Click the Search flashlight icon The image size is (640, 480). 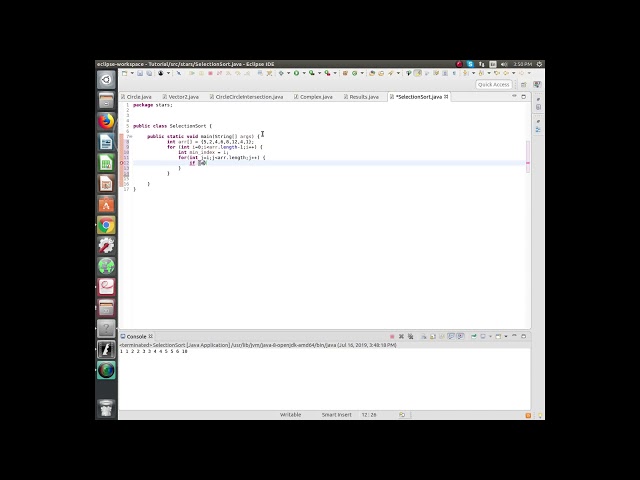pyautogui.click(x=390, y=73)
